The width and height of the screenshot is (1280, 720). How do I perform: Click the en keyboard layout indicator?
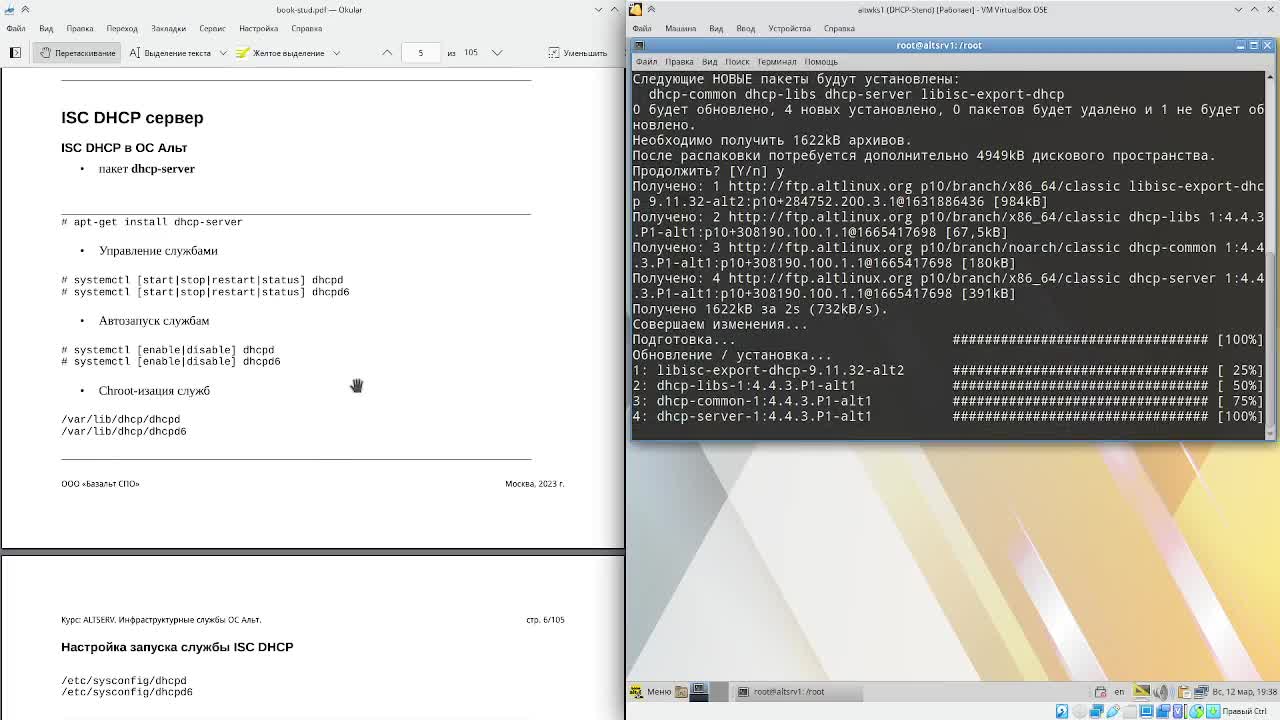pyautogui.click(x=1119, y=692)
